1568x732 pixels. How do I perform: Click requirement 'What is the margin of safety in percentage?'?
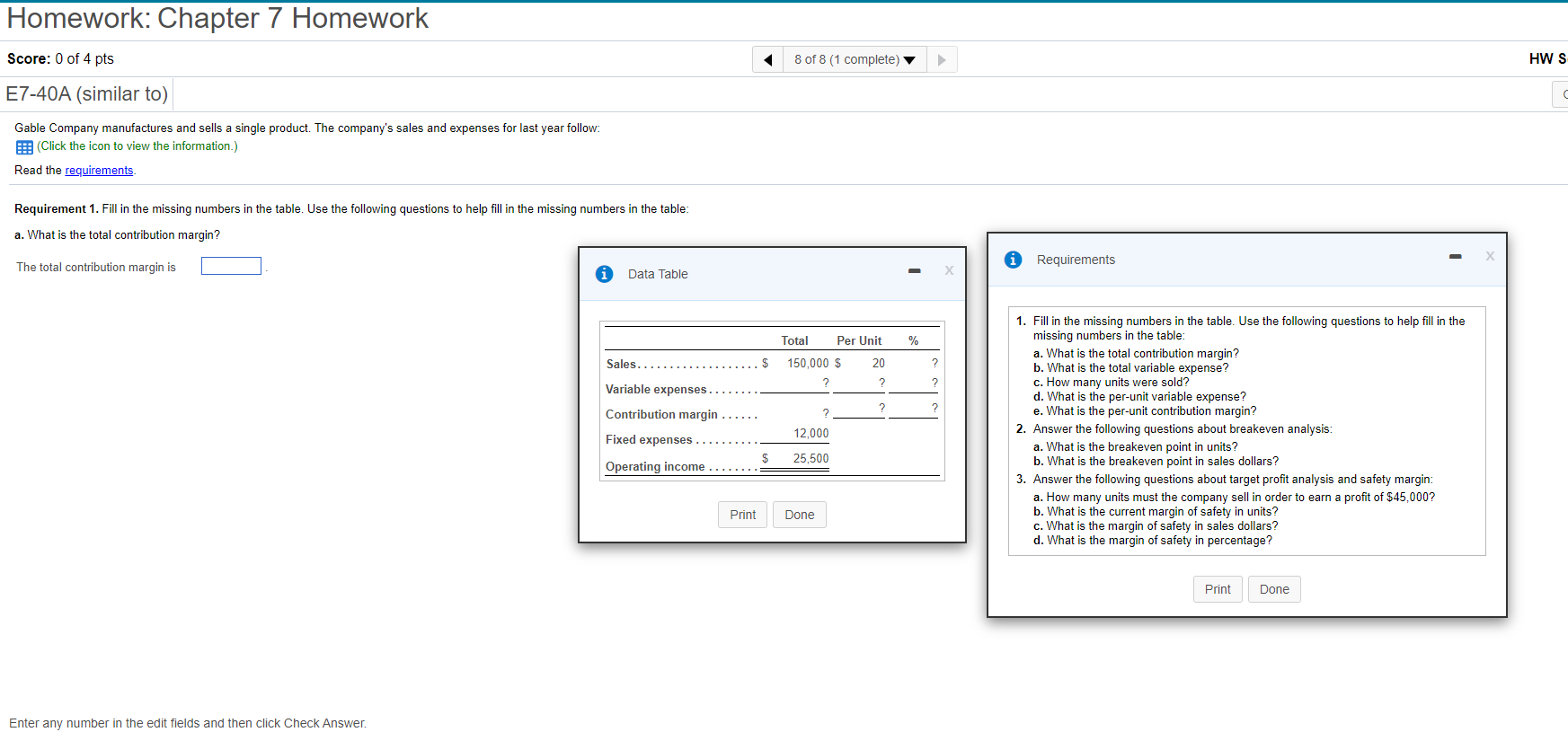(x=1152, y=541)
